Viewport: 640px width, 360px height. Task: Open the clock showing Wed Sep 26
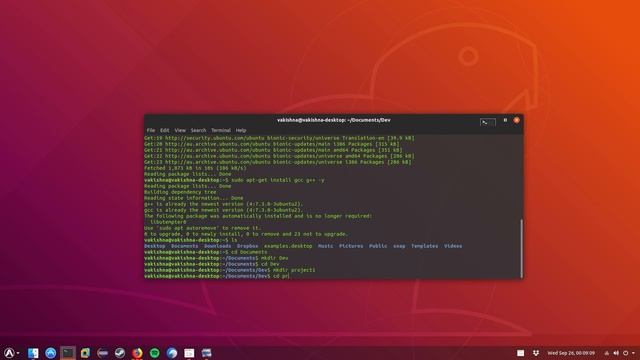pos(571,353)
